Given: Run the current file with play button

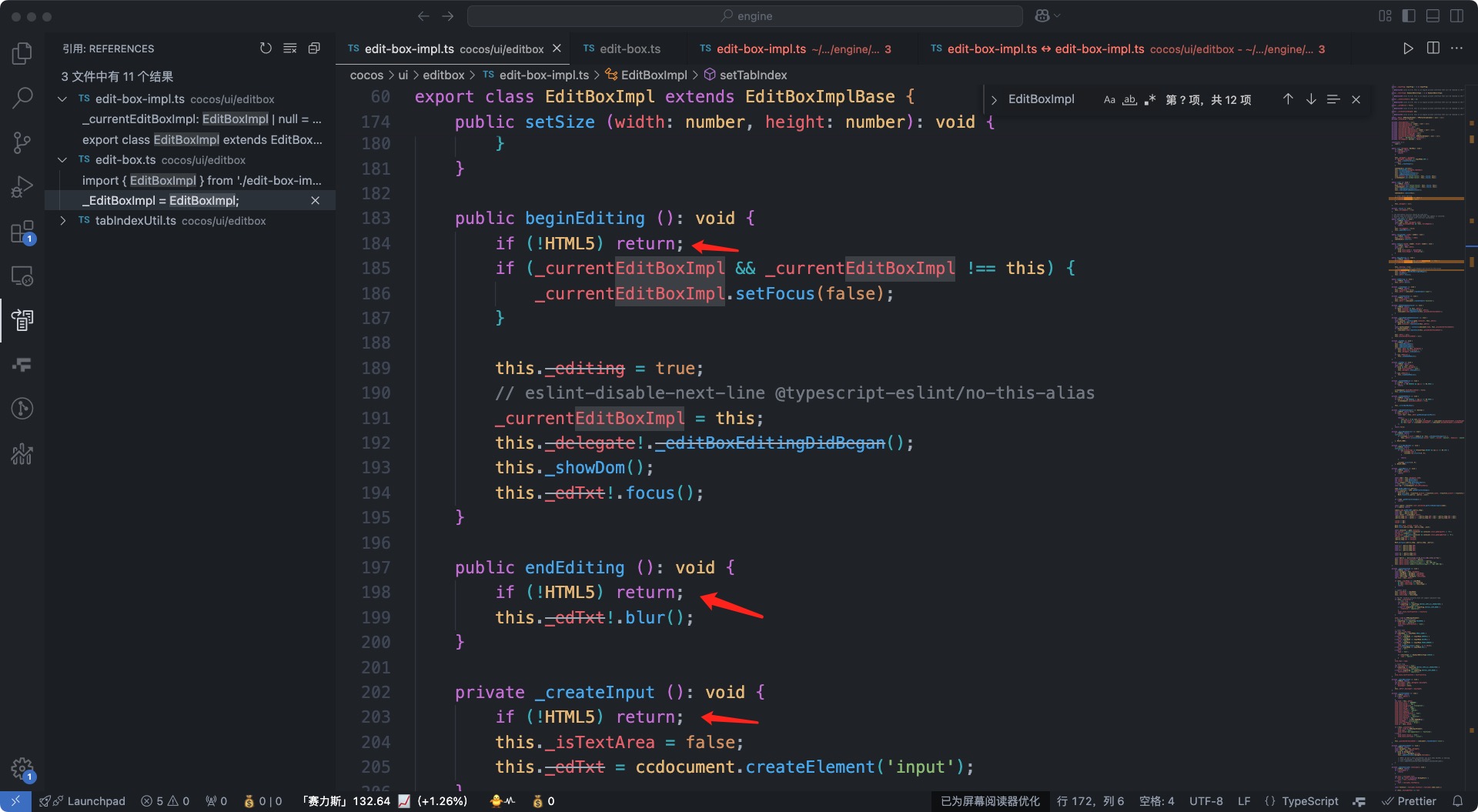Looking at the screenshot, I should click(x=1408, y=48).
